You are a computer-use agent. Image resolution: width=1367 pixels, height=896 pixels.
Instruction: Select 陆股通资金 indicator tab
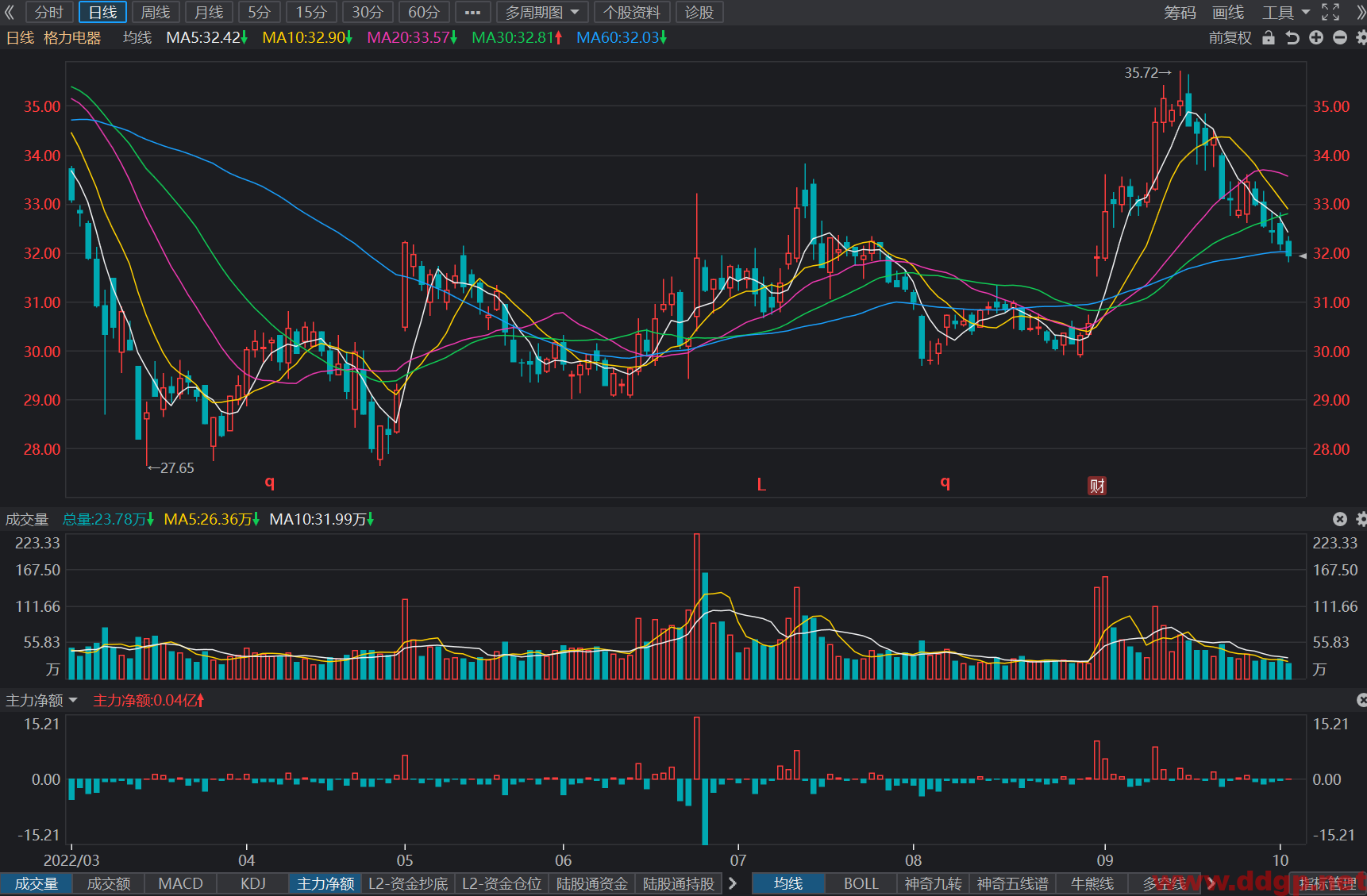592,883
